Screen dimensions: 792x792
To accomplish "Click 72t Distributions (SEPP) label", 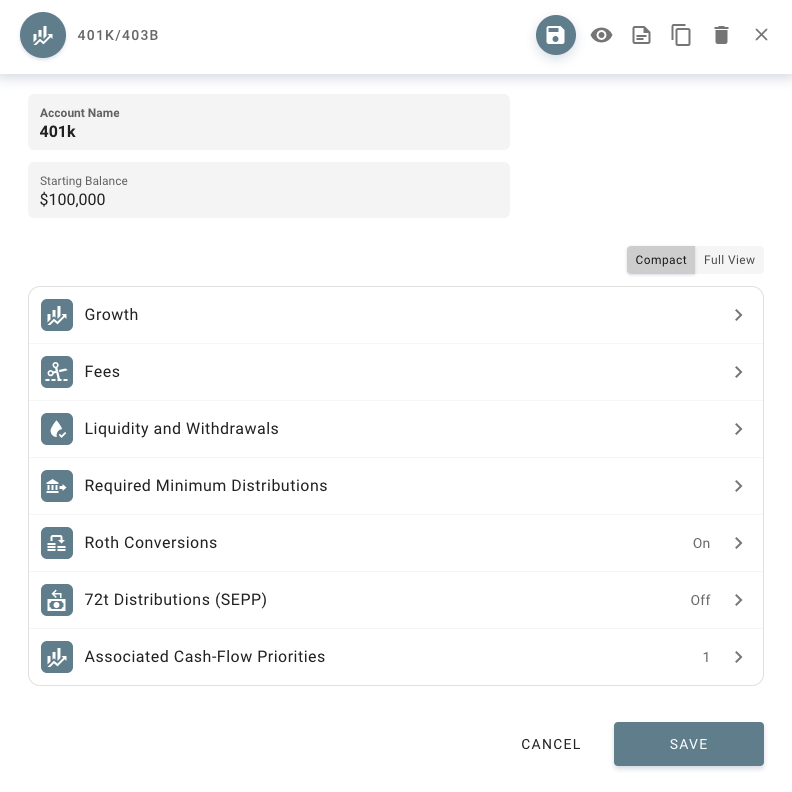I will (x=176, y=600).
